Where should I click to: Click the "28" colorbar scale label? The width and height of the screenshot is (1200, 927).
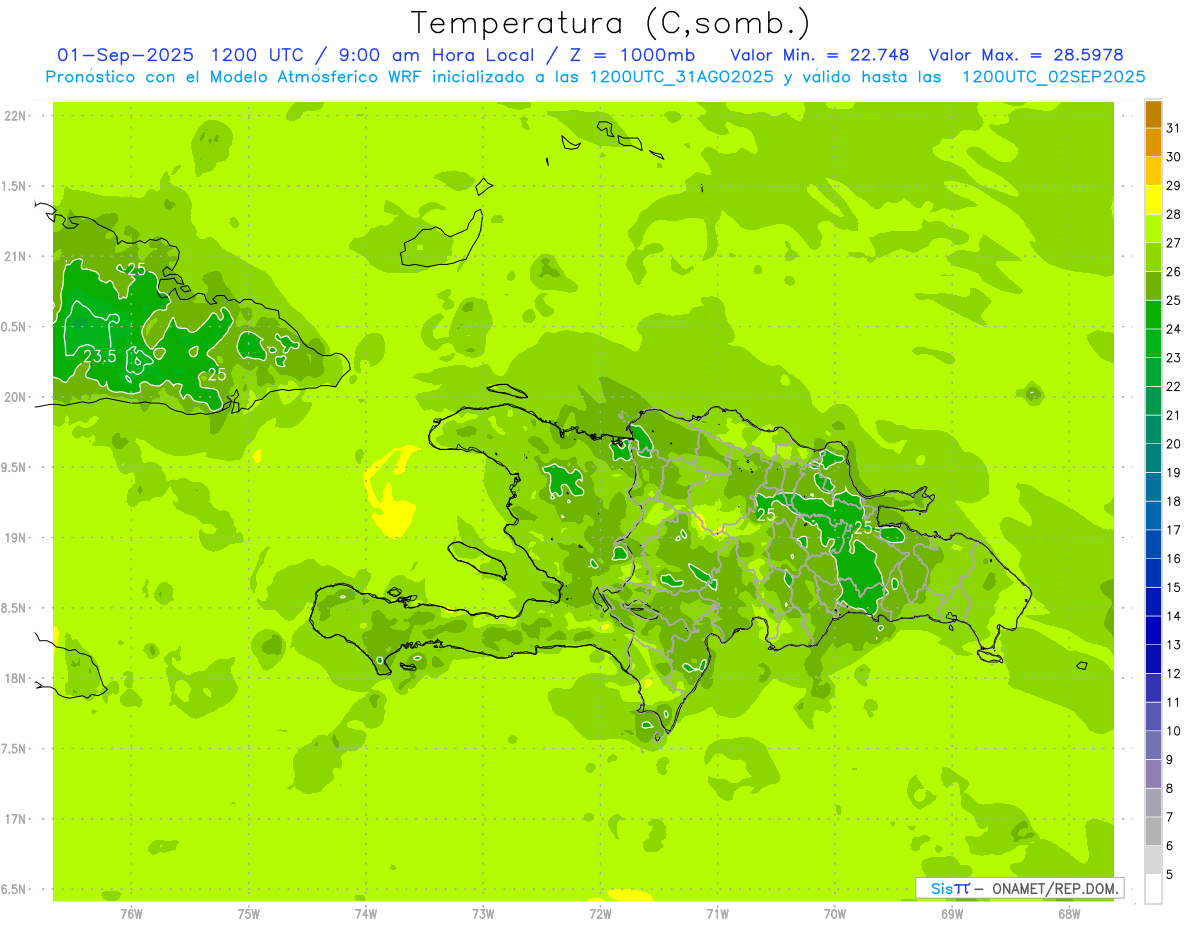point(1173,214)
